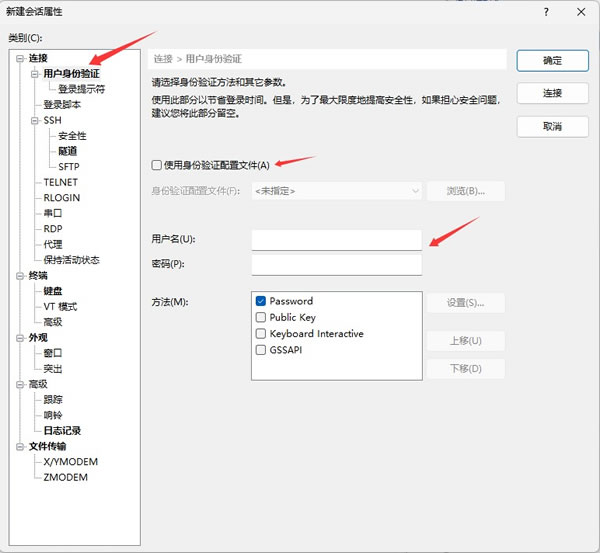The height and width of the screenshot is (553, 600).
Task: Collapse the 文件传输 tree node
Action: coord(19,446)
